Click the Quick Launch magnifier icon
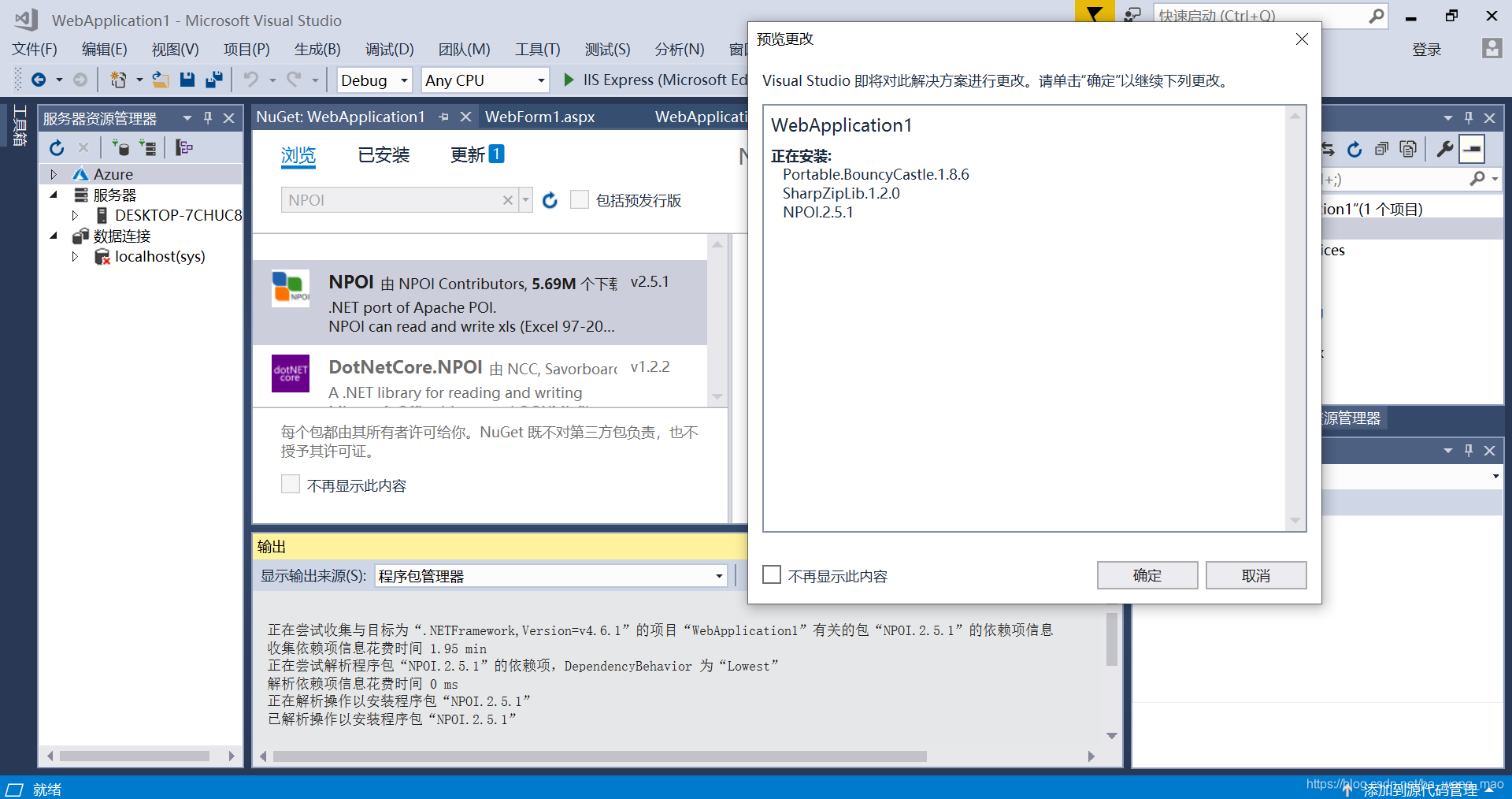 1377,16
